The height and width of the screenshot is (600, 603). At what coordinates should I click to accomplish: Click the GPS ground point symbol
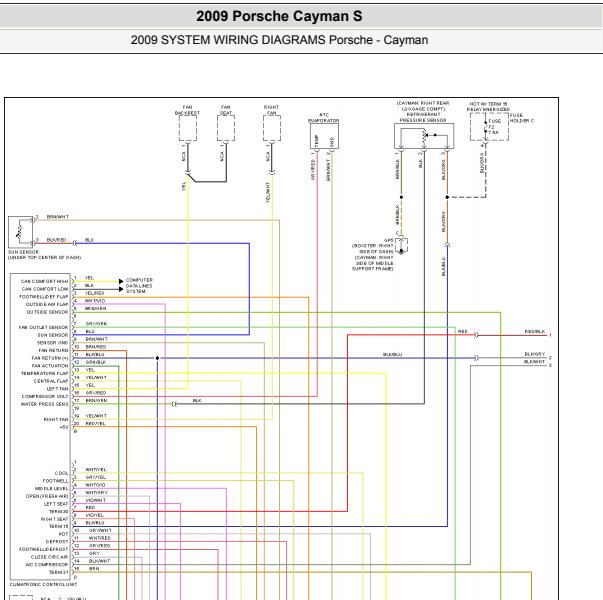coord(401,245)
